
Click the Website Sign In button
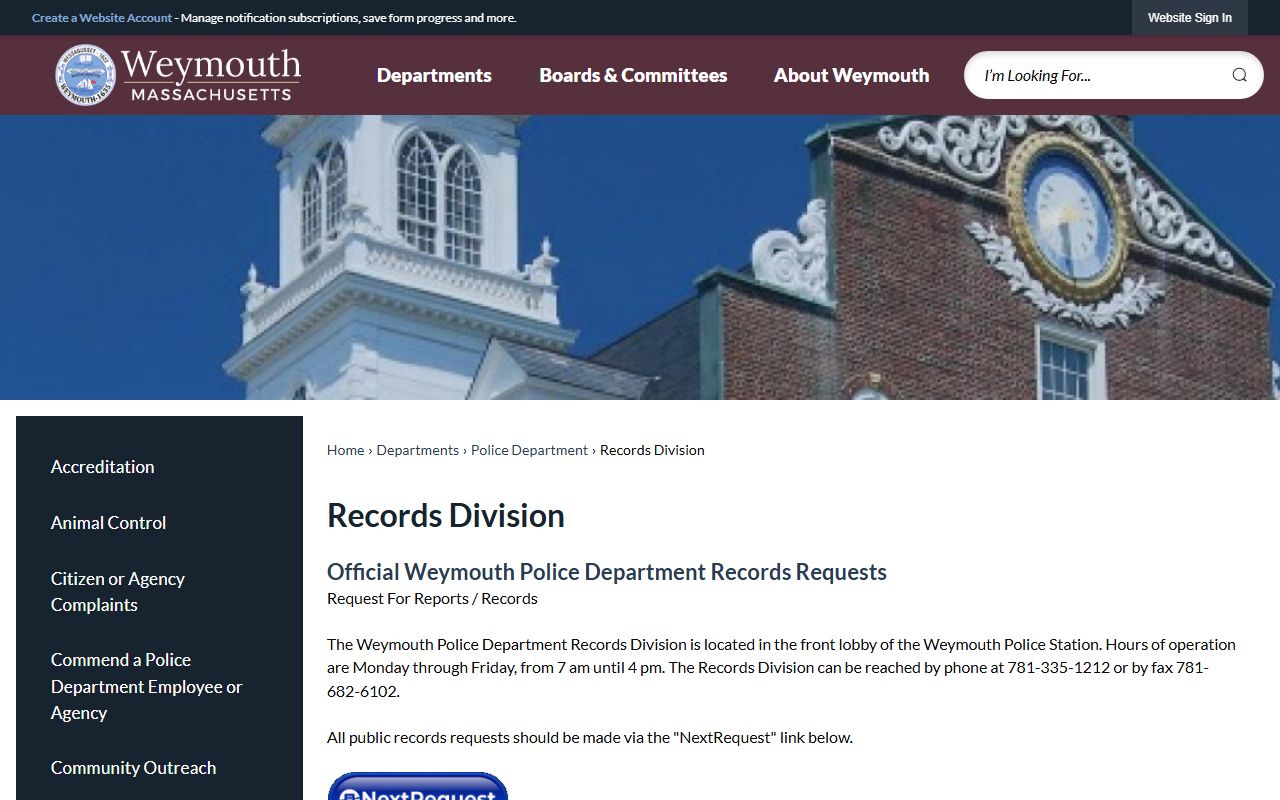[x=1190, y=18]
